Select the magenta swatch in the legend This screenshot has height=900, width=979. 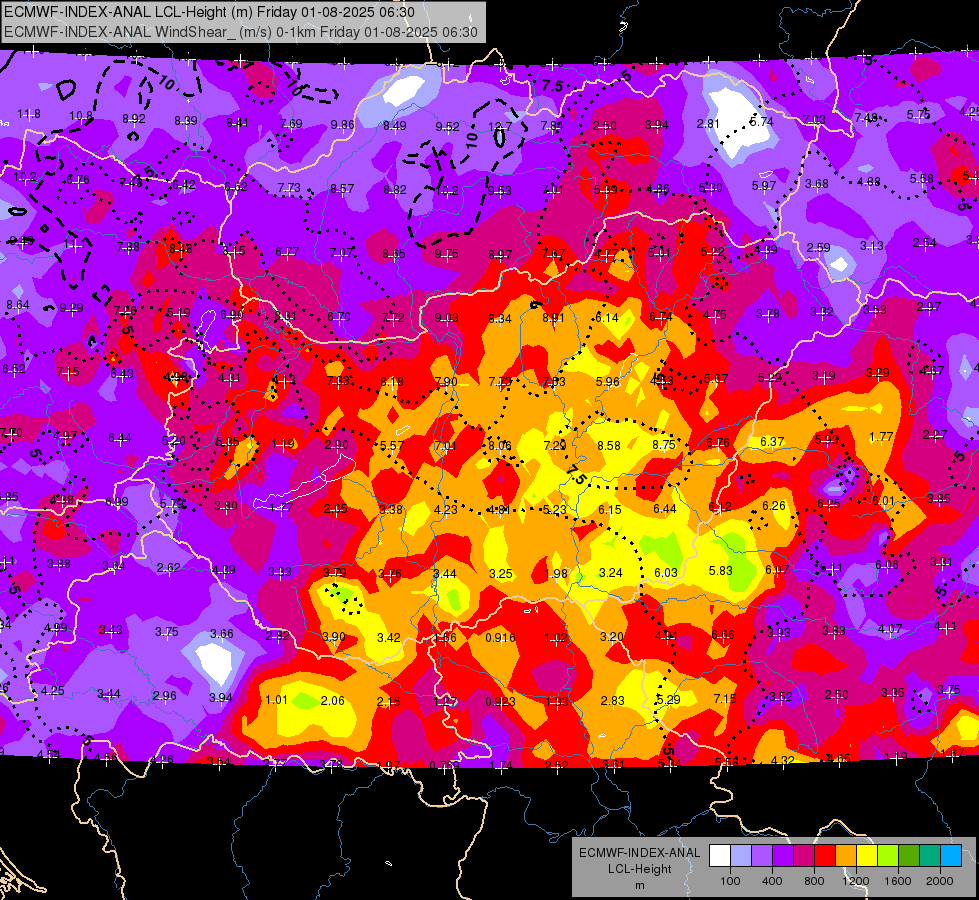point(804,855)
